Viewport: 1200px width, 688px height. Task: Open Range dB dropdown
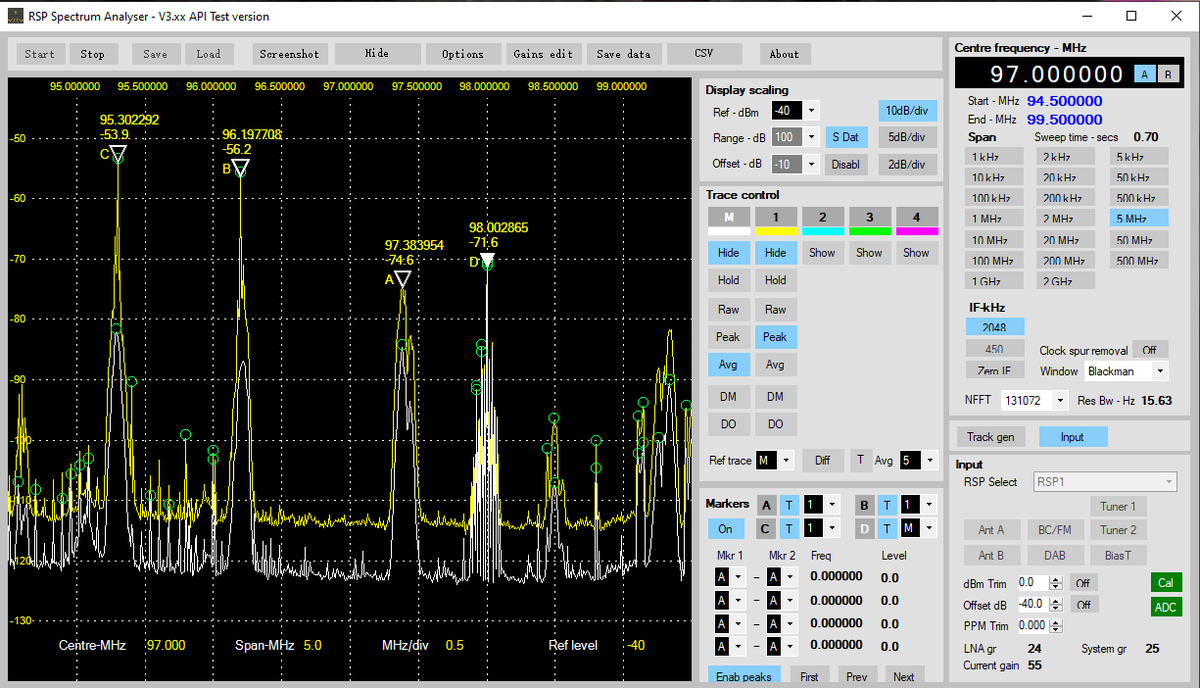pos(812,137)
